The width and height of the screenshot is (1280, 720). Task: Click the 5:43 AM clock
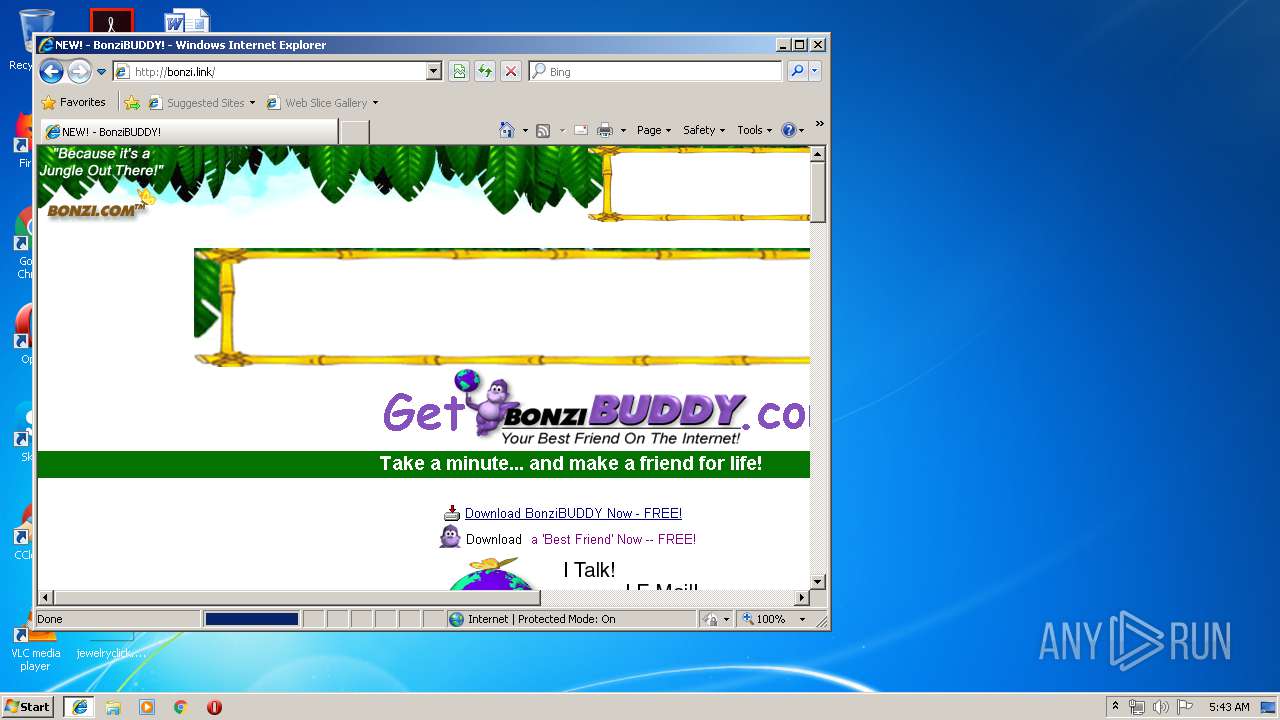click(1229, 707)
